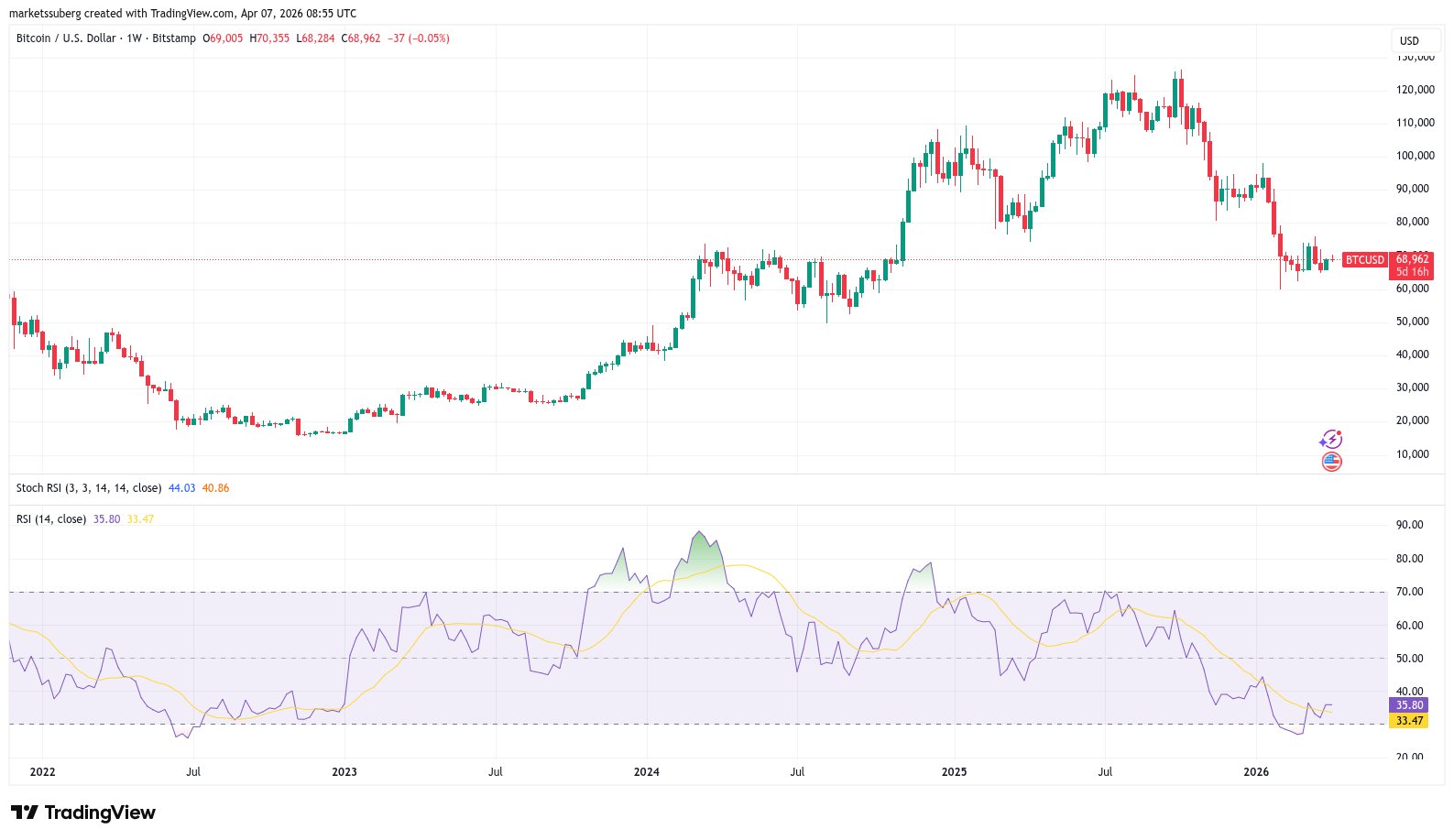Select the Stoch RSI indicator legend
The width and height of the screenshot is (1454, 840).
88,488
